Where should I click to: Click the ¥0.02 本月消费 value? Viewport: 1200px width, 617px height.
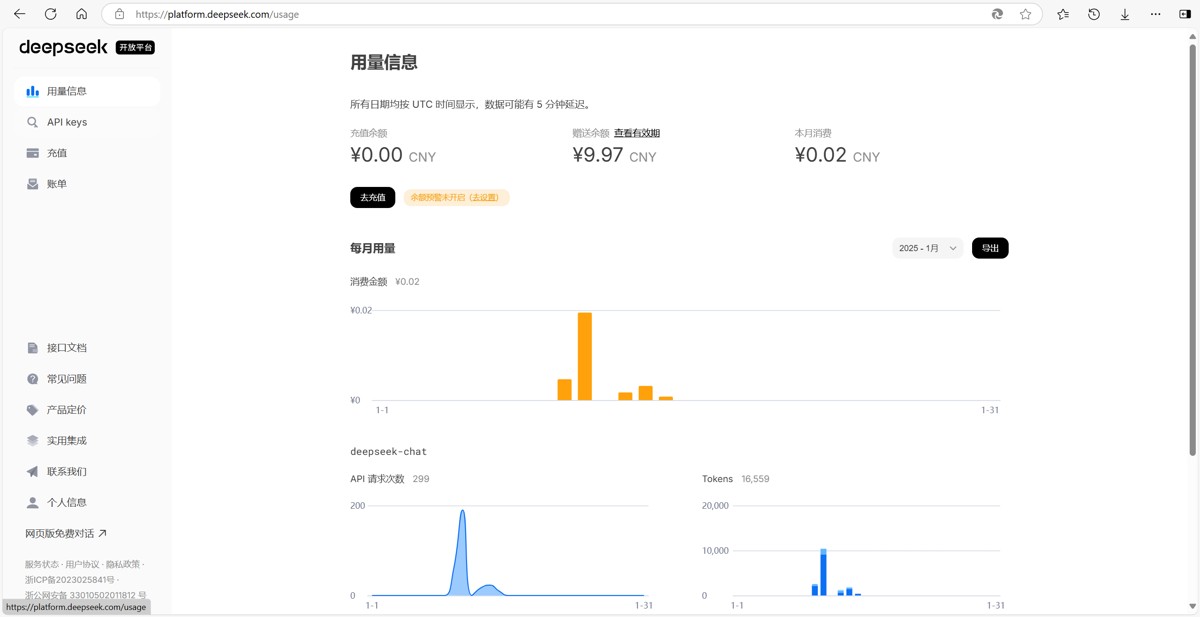coord(820,155)
